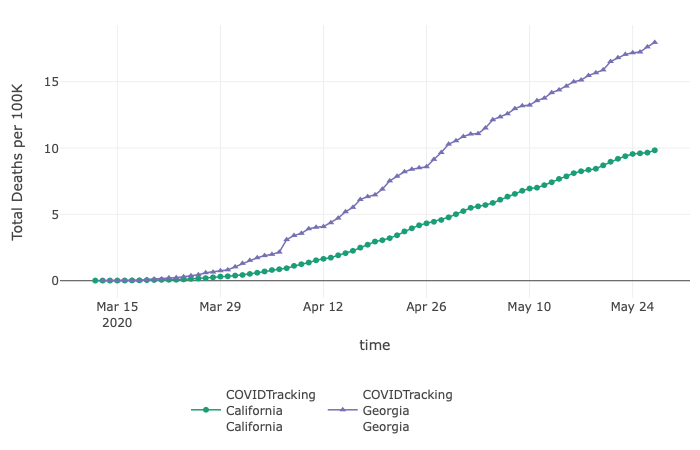This screenshot has width=700, height=450.
Task: Click the Apr 12 x-axis tick label
Action: 323,307
